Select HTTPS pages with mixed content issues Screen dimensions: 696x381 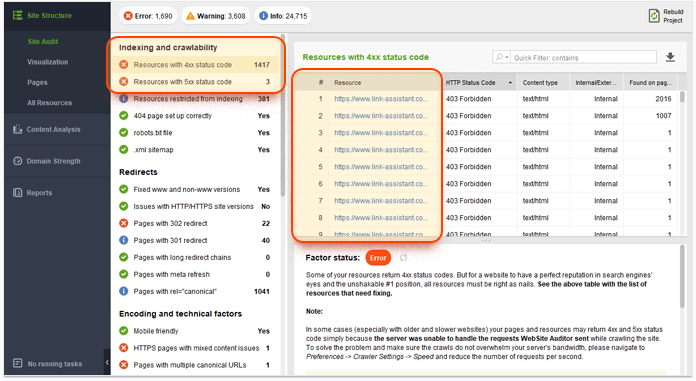[x=194, y=348]
